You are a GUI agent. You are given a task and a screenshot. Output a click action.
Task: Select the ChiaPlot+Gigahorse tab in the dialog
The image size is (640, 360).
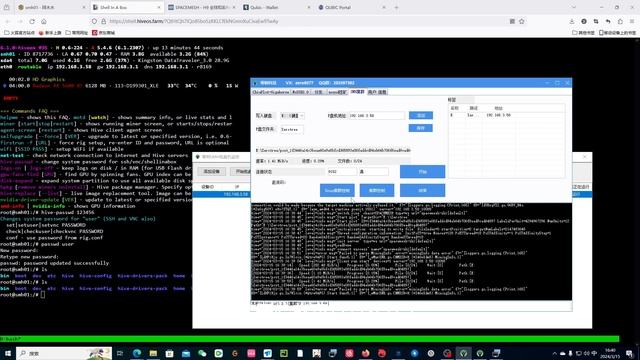click(271, 92)
